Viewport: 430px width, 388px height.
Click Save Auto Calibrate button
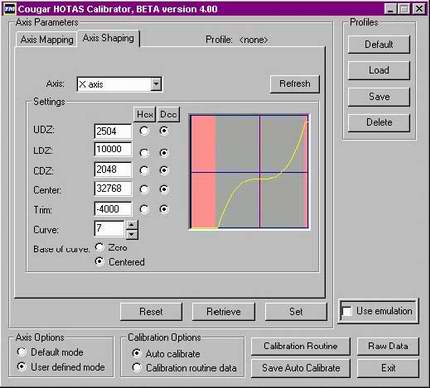(300, 368)
